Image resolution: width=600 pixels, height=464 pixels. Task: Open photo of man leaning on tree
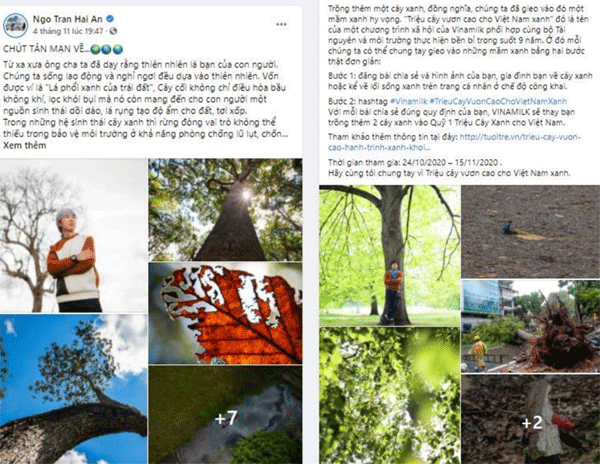(x=390, y=255)
